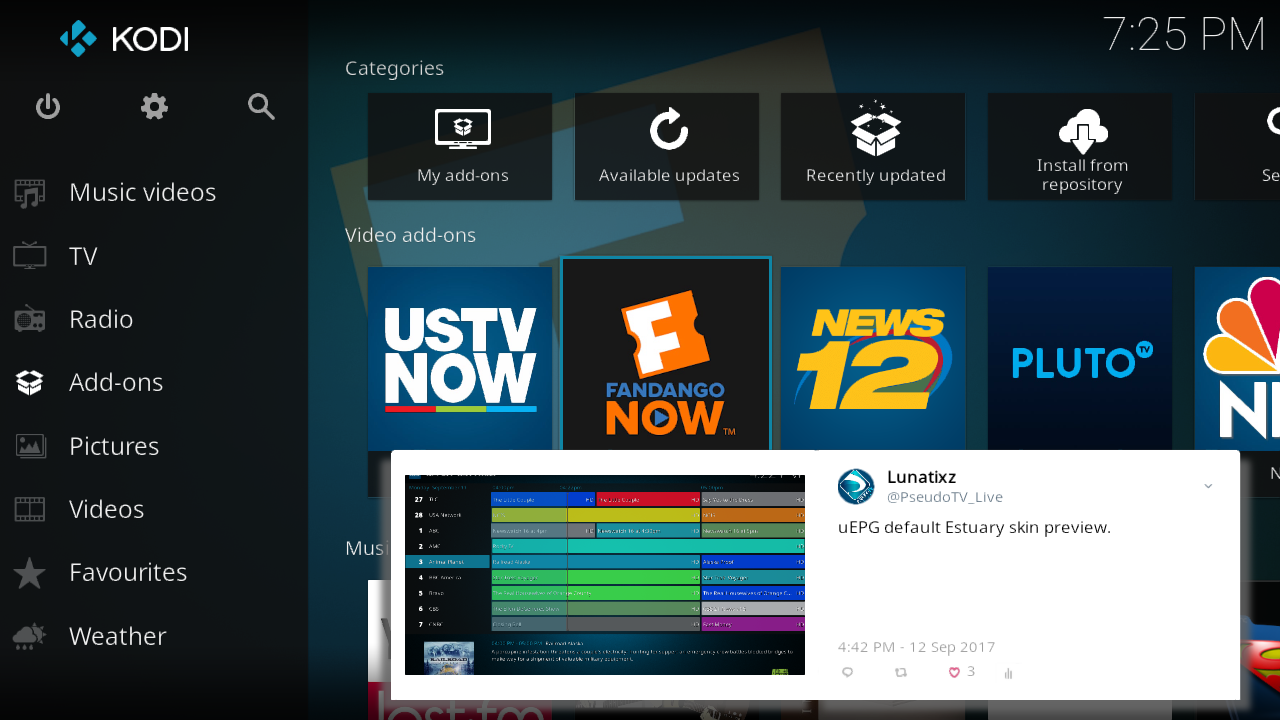Click the reply icon on the tweet
Viewport: 1280px width, 720px height.
(x=848, y=673)
